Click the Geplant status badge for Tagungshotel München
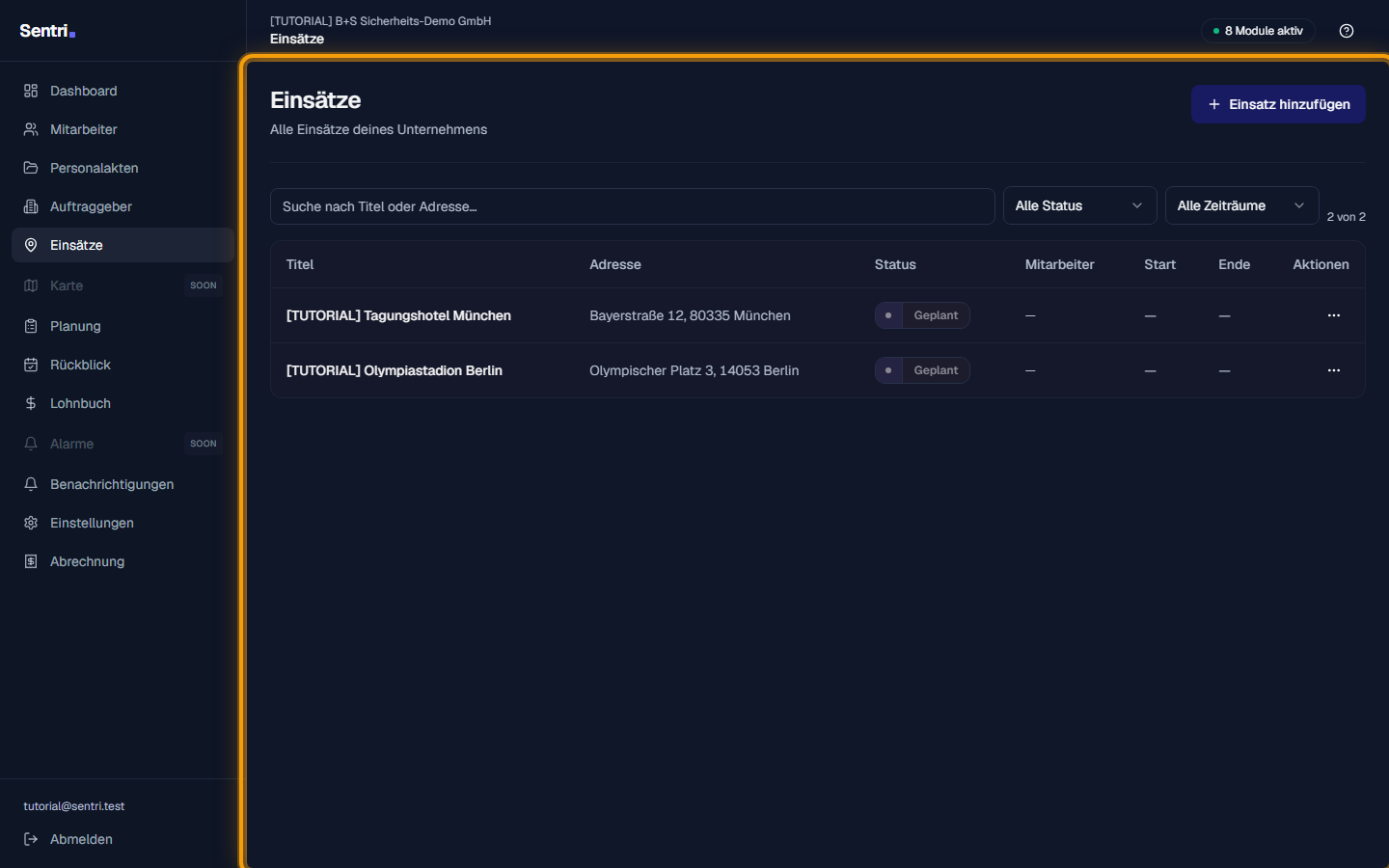Viewport: 1389px width, 868px height. pyautogui.click(x=922, y=315)
